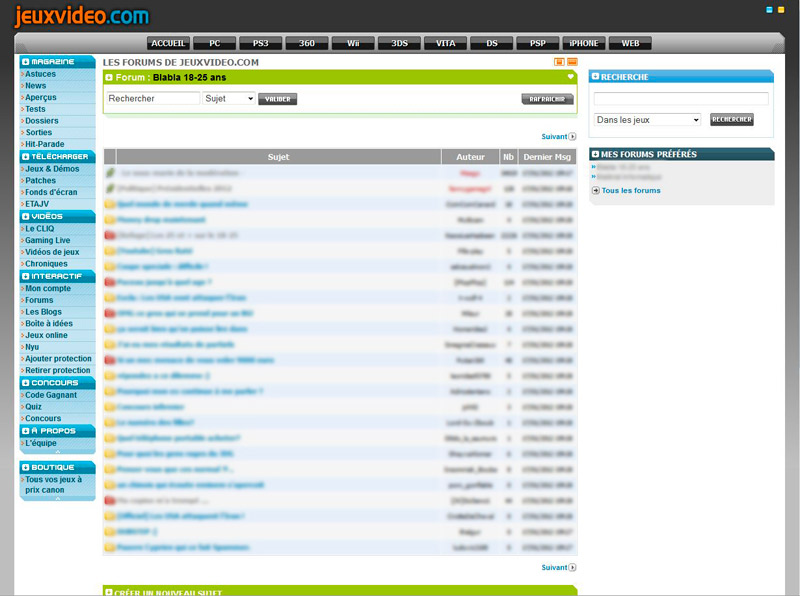Open the Hit-Parade link
Viewport: 800px width, 596px height.
pos(45,144)
